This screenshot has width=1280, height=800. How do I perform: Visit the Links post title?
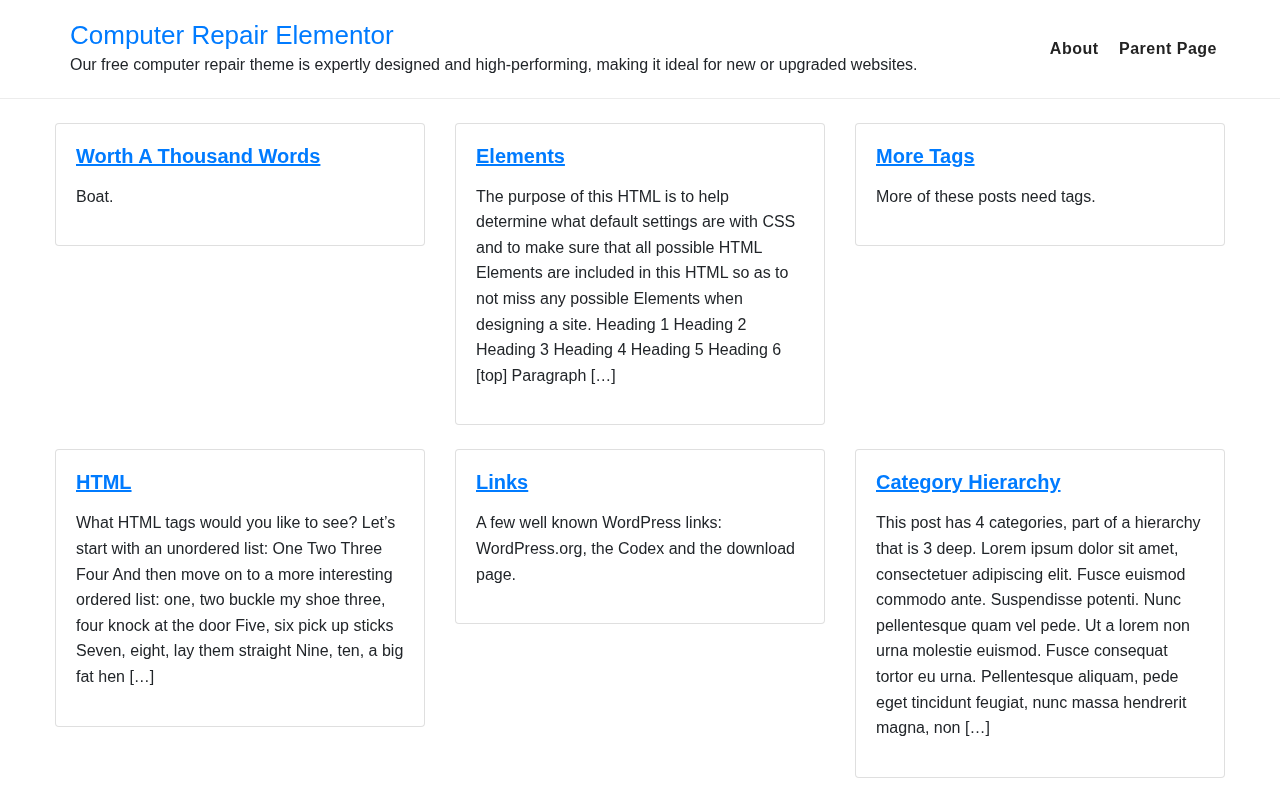(502, 482)
